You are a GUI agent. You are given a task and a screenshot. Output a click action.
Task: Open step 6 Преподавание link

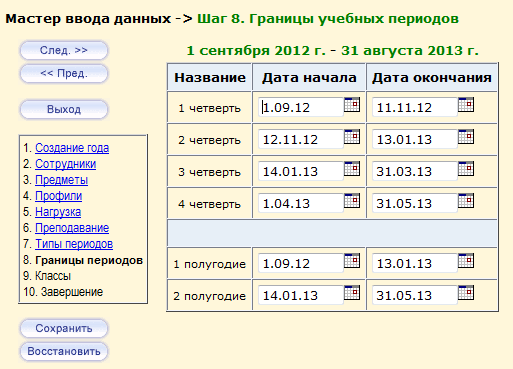click(72, 228)
